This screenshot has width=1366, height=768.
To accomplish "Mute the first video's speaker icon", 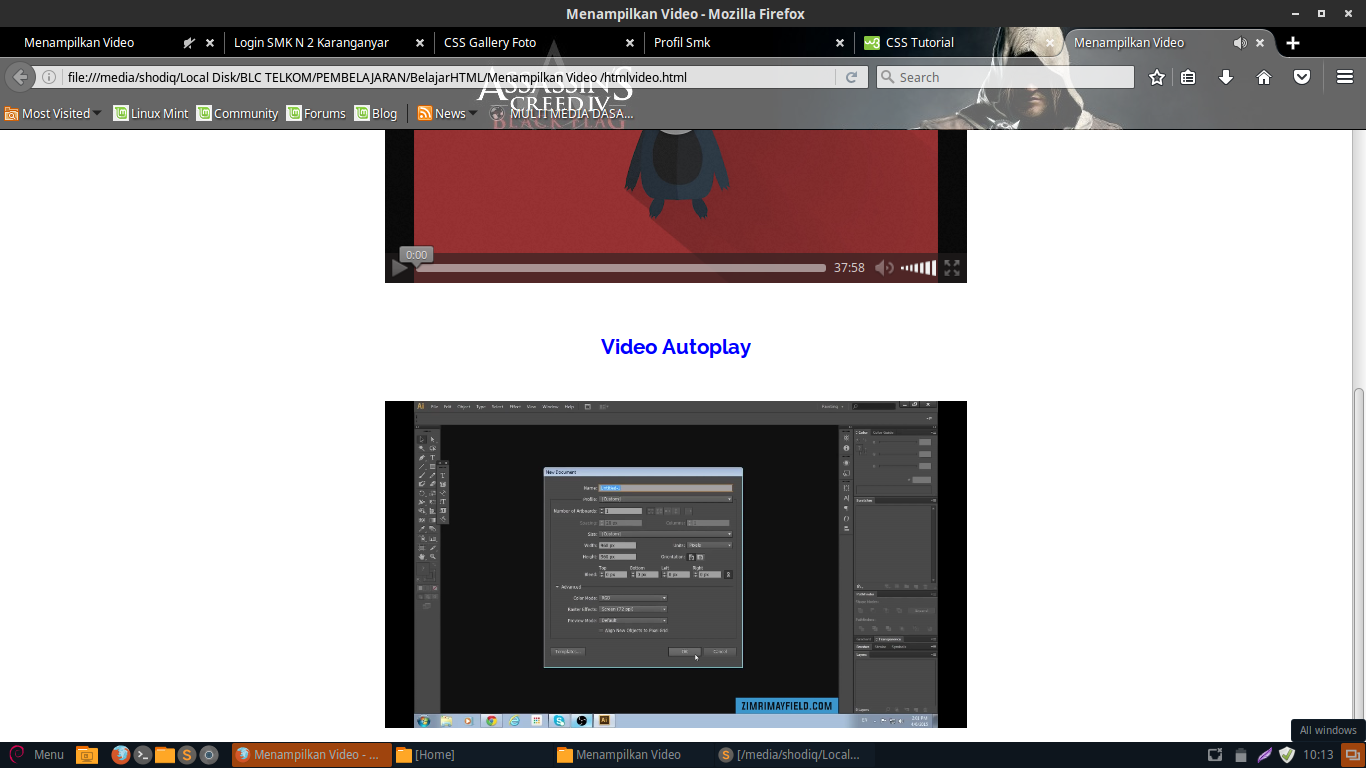I will (884, 268).
